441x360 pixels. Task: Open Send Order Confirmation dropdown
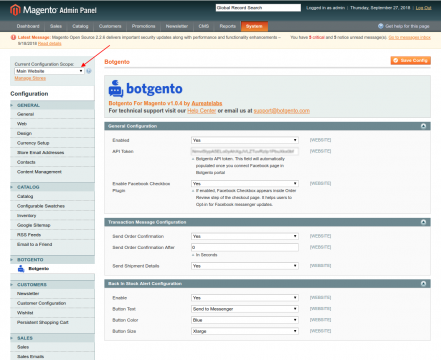point(245,236)
